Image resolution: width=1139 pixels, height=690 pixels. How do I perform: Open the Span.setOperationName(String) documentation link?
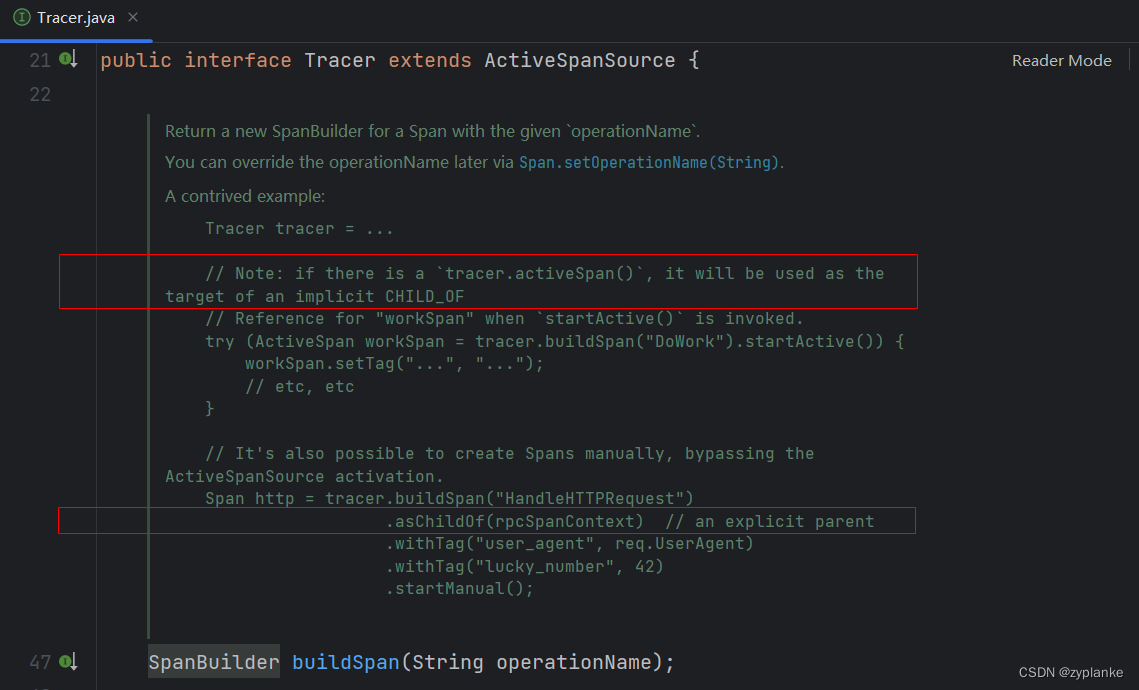[x=647, y=161]
